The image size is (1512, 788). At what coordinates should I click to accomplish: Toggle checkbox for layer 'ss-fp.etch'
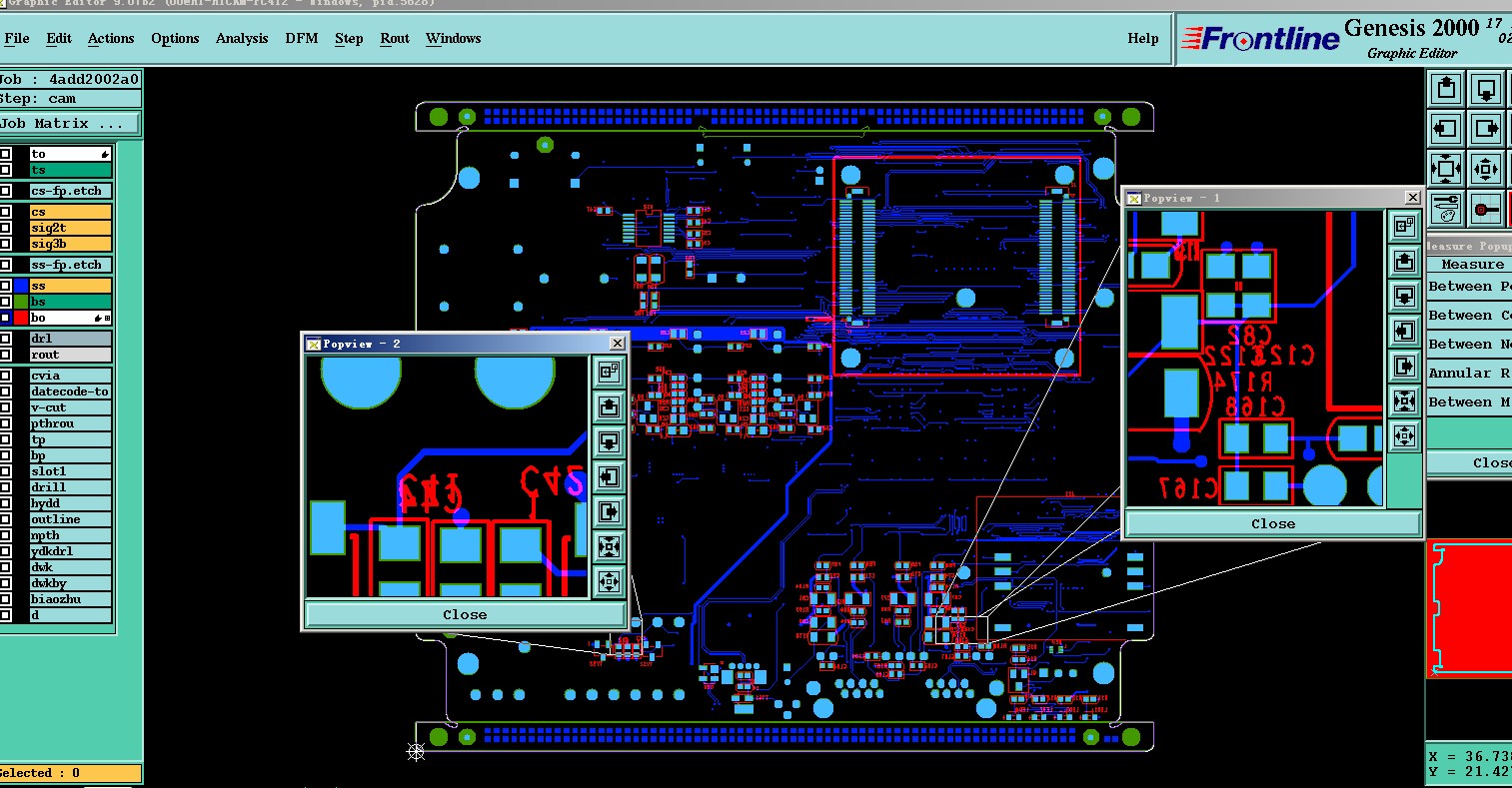point(6,265)
